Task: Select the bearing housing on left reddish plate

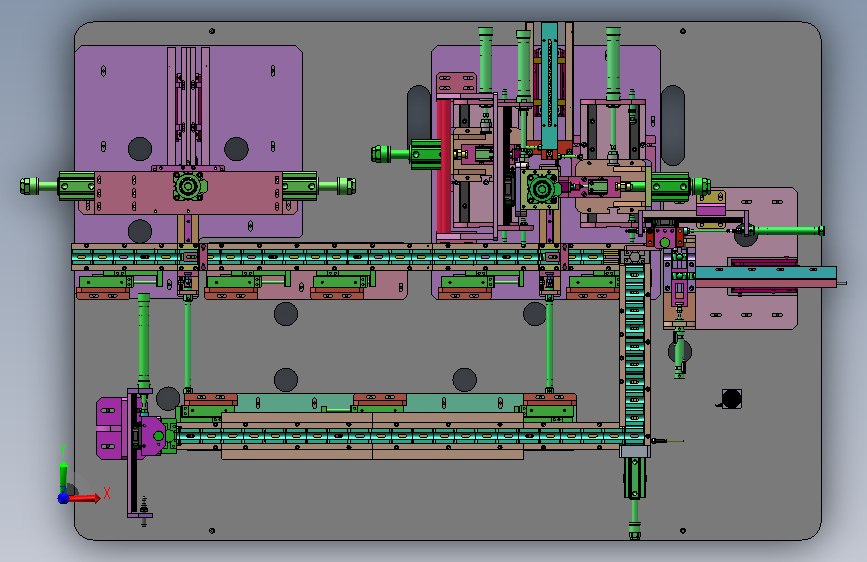Action: (188, 186)
